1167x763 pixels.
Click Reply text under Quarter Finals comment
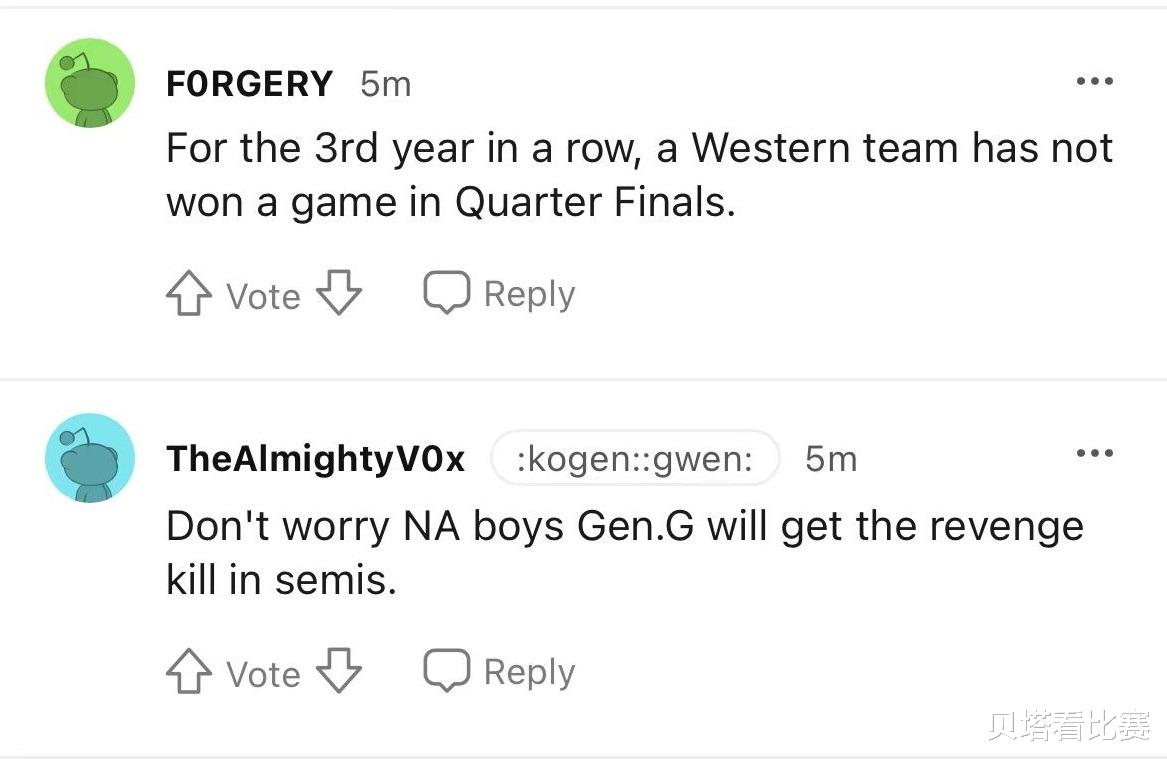click(x=529, y=294)
